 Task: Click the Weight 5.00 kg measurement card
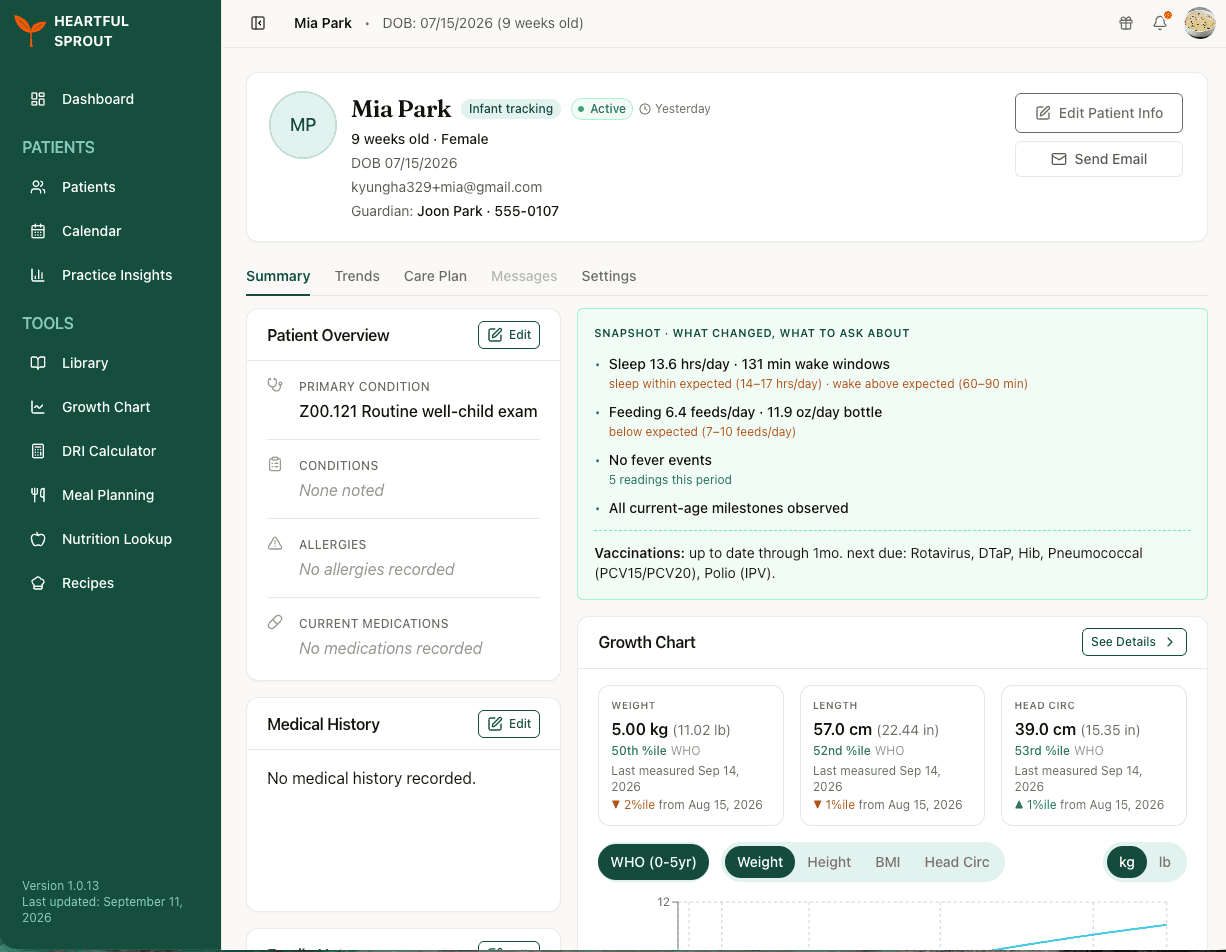(691, 755)
